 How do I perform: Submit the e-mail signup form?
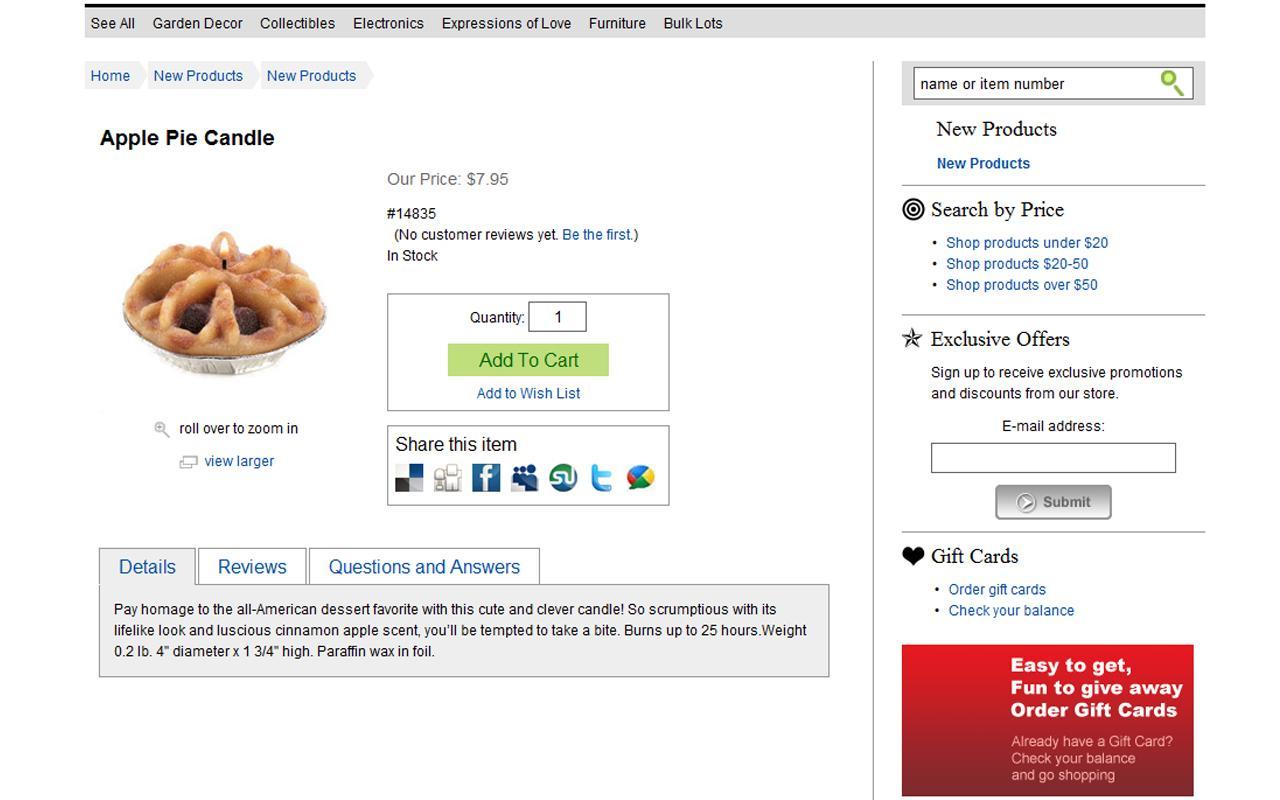[1053, 502]
